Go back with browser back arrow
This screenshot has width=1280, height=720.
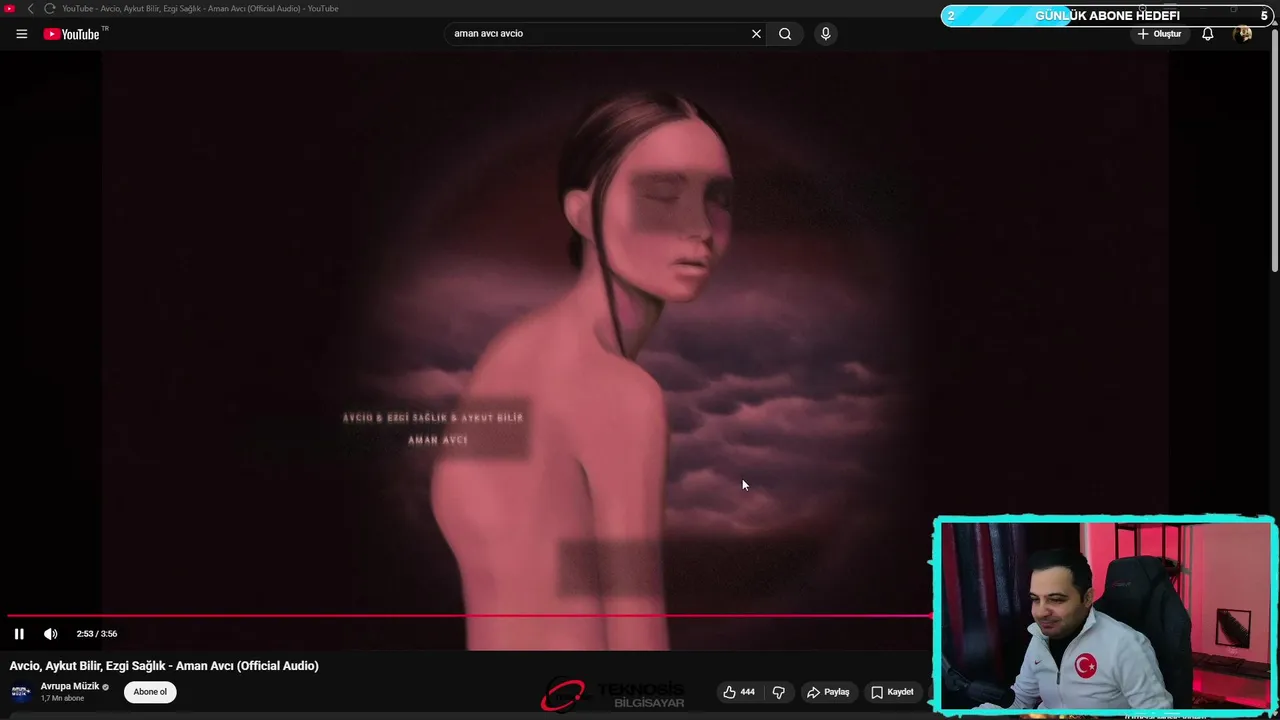pos(30,9)
